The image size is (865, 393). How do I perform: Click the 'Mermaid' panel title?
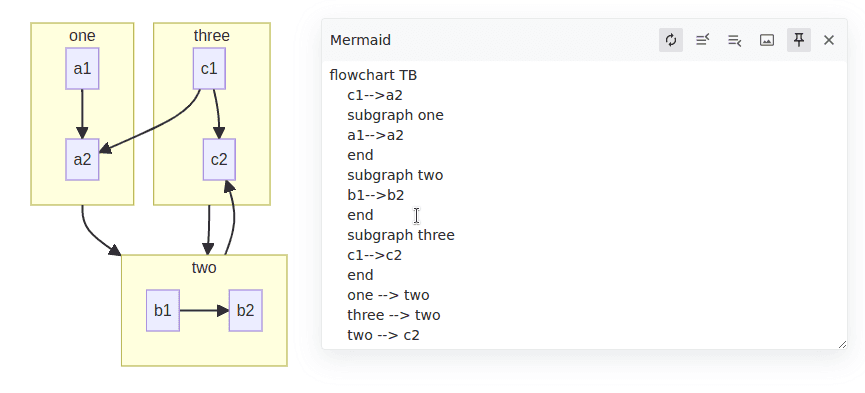click(360, 40)
